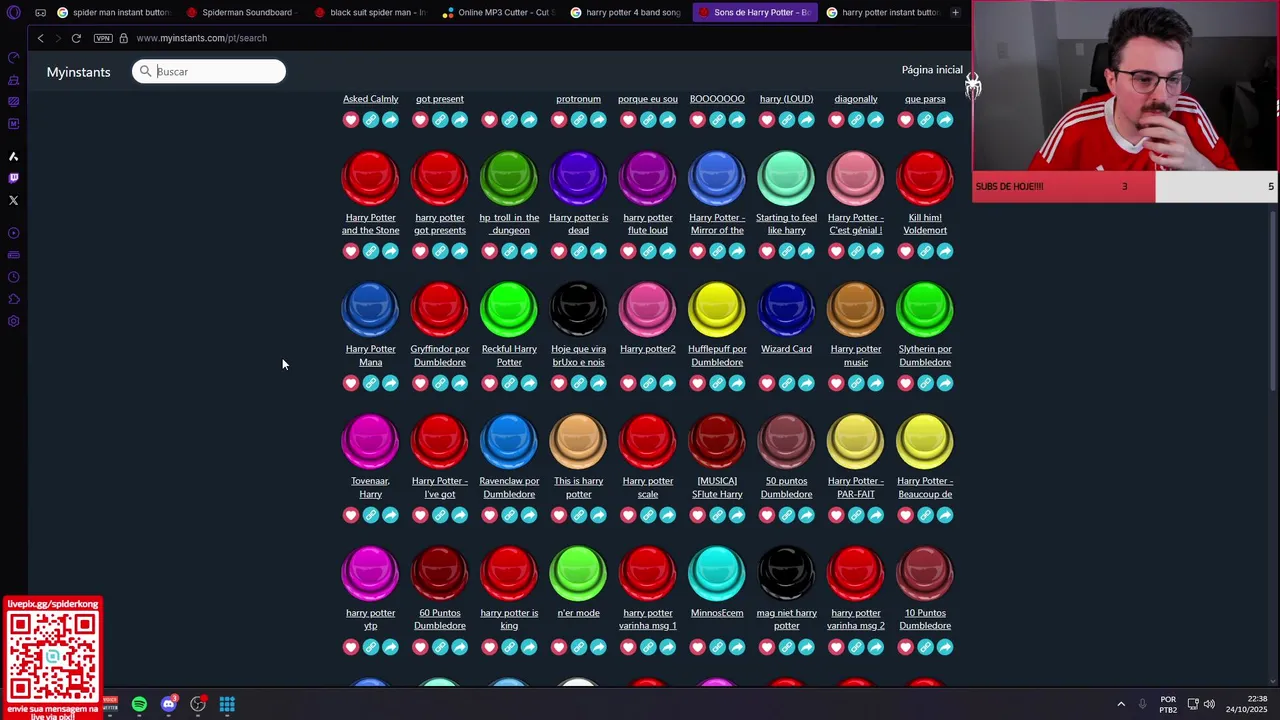Switch to 'spider man instant button' tab
Screen dimensions: 1280x720
[x=114, y=12]
